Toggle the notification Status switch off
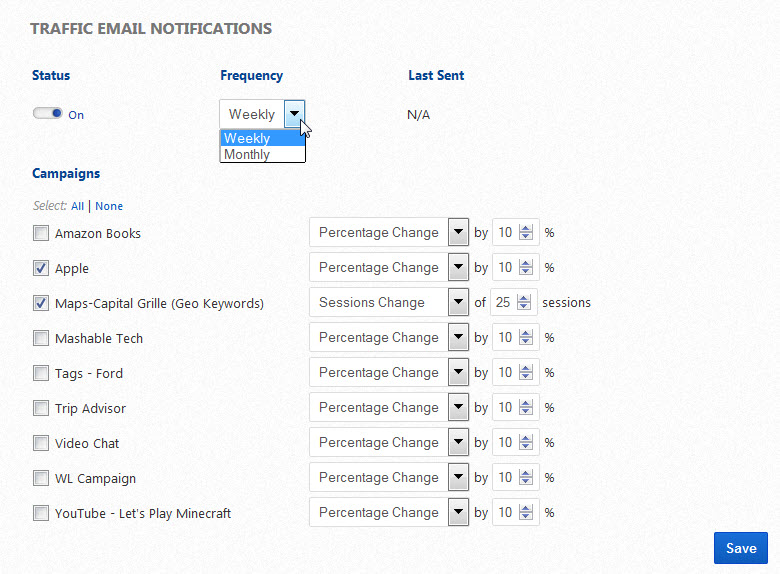The height and width of the screenshot is (574, 780). [48, 114]
